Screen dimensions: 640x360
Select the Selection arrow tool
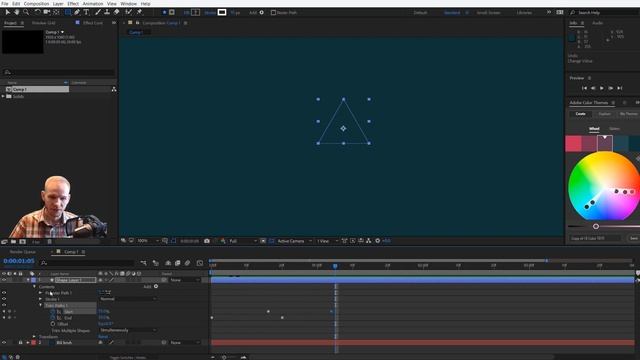point(7,12)
